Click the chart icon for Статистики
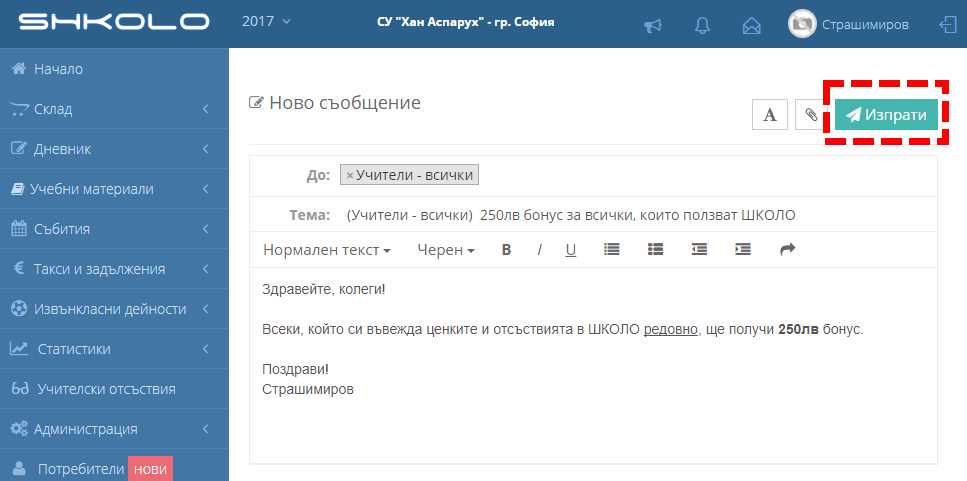Image resolution: width=967 pixels, height=481 pixels. click(x=19, y=348)
